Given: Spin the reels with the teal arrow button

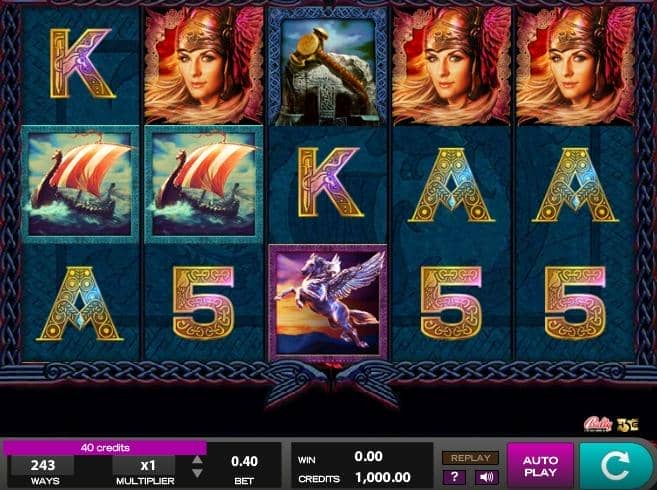Looking at the screenshot, I should 616,465.
